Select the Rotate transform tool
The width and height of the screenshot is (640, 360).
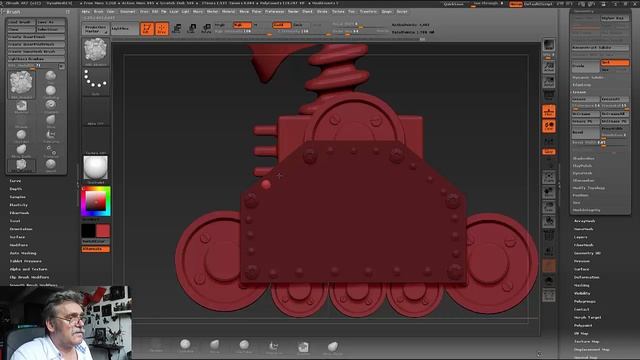tap(207, 29)
